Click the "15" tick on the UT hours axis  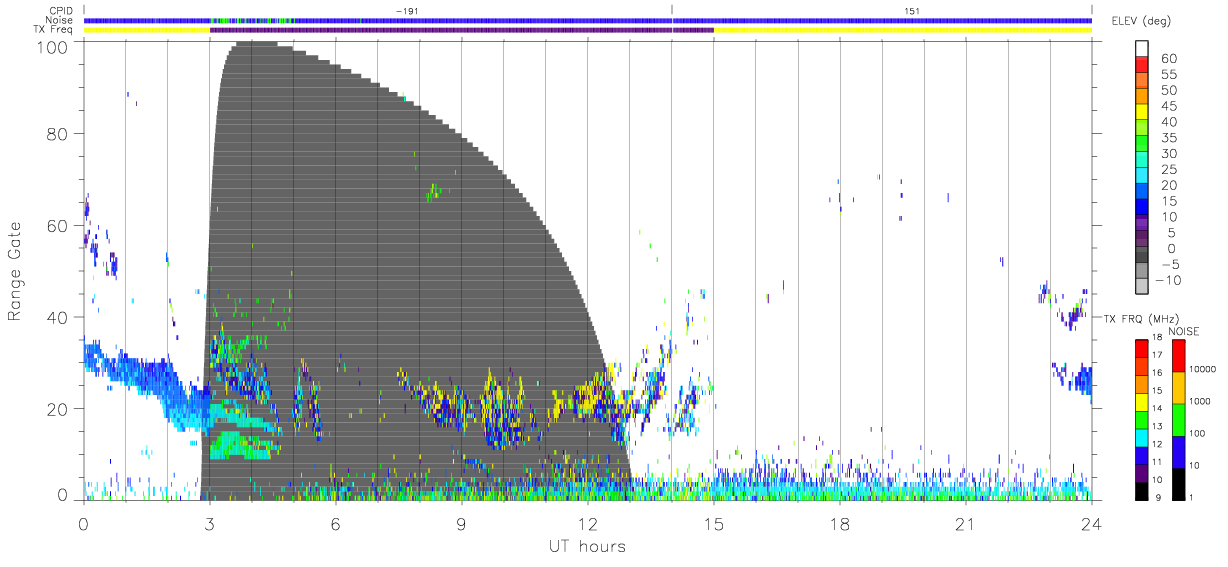click(713, 525)
